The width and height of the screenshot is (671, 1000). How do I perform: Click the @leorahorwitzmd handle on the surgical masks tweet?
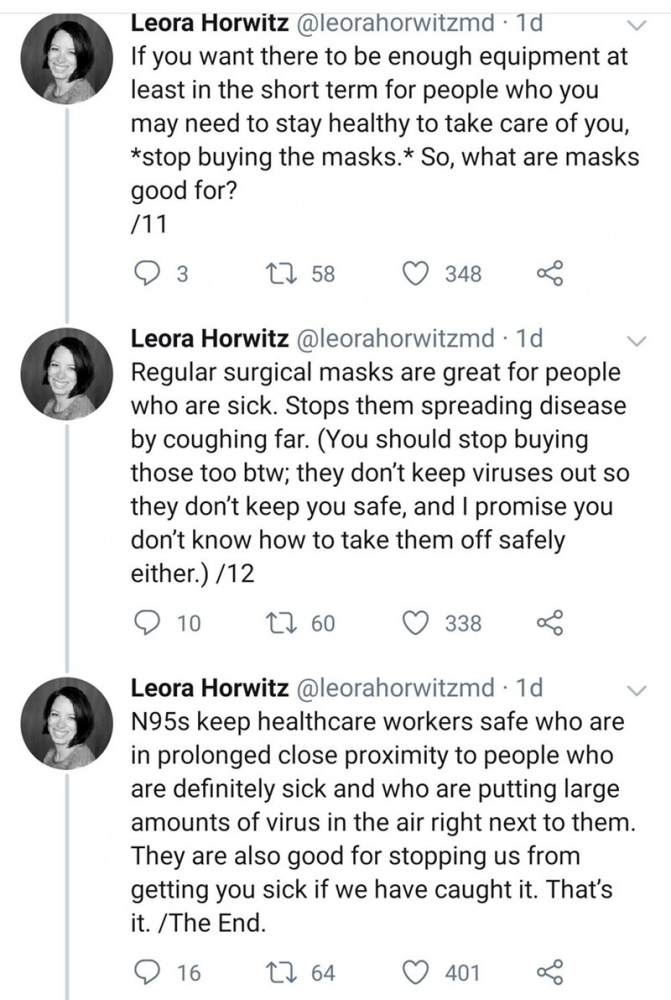point(395,340)
